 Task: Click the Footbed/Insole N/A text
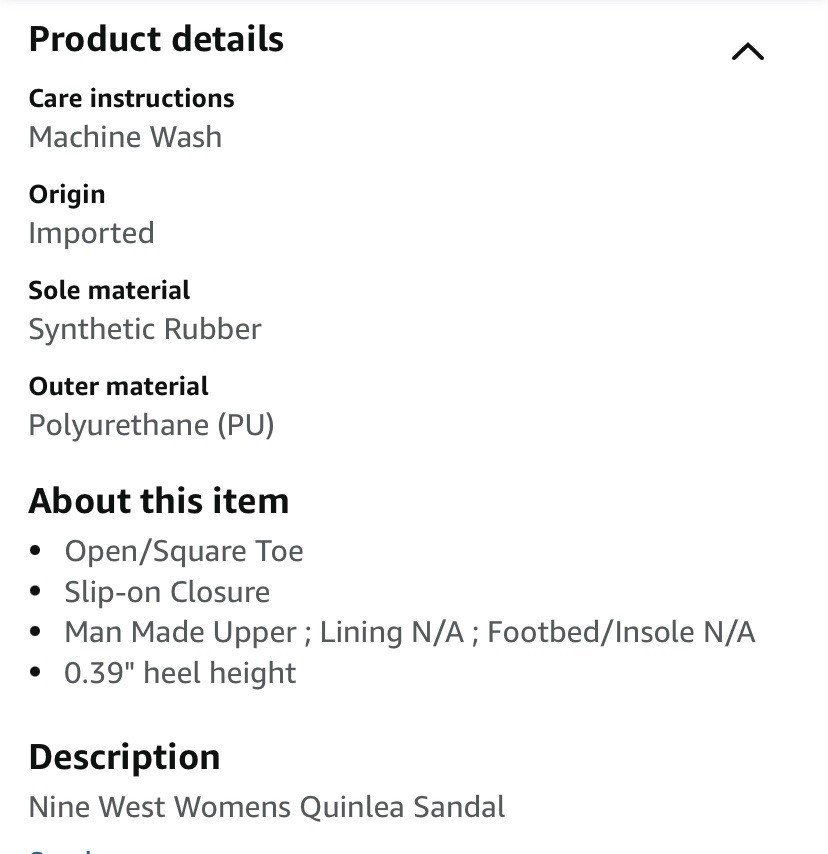[x=621, y=632]
